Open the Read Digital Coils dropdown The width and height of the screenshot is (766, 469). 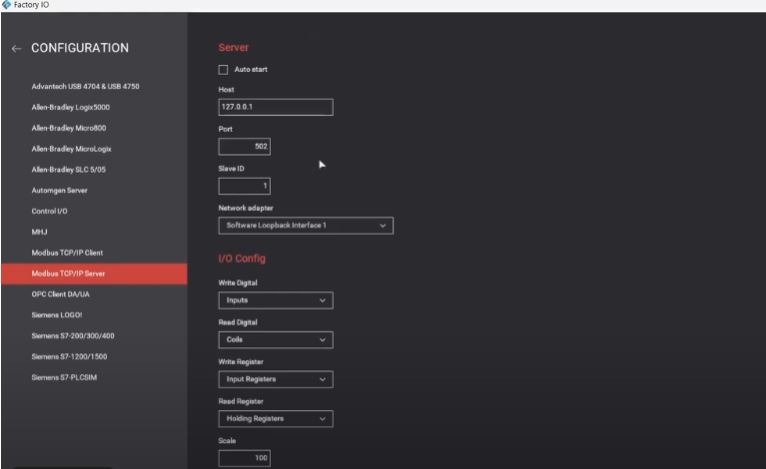coord(275,340)
